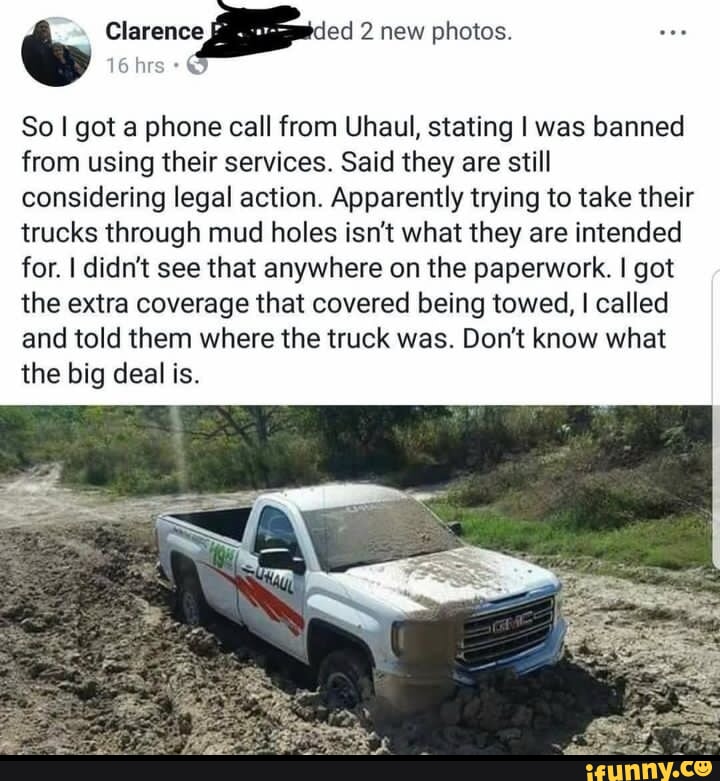720x781 pixels.
Task: Click the post text about Uhaul ban
Action: [x=357, y=251]
